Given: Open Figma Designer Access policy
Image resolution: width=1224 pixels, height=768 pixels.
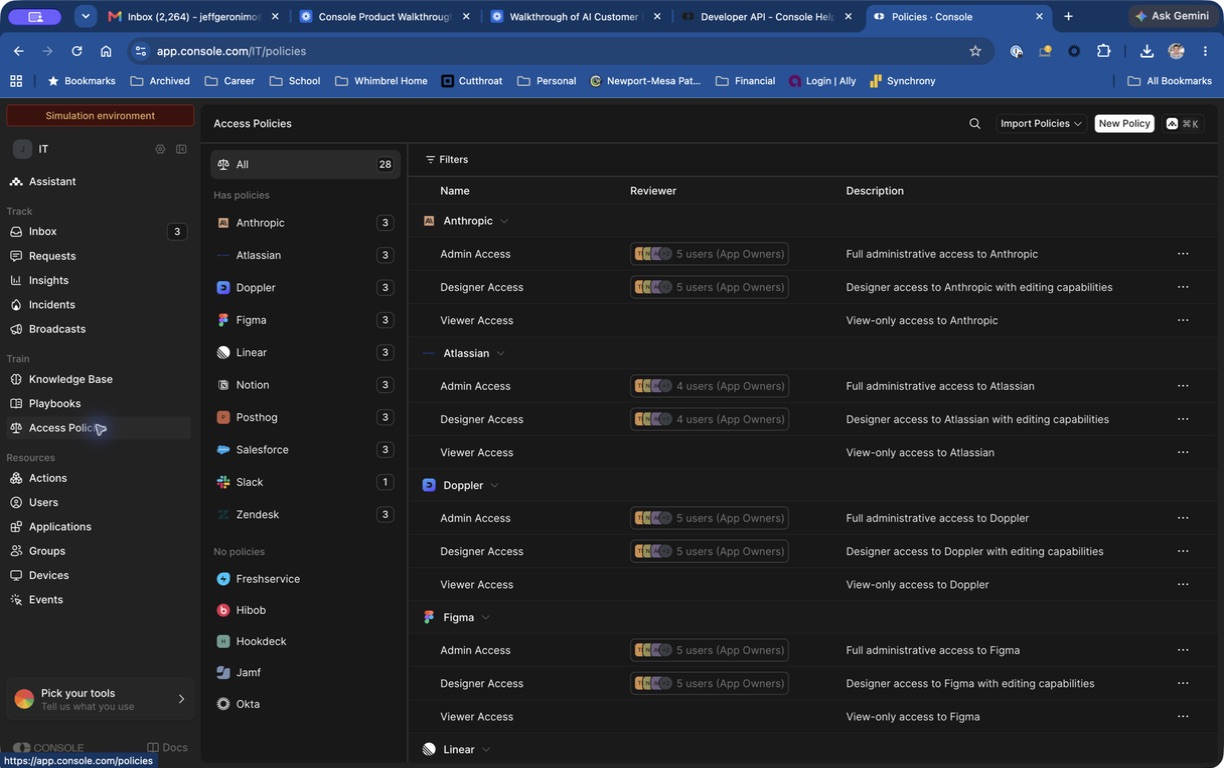Looking at the screenshot, I should tap(482, 683).
